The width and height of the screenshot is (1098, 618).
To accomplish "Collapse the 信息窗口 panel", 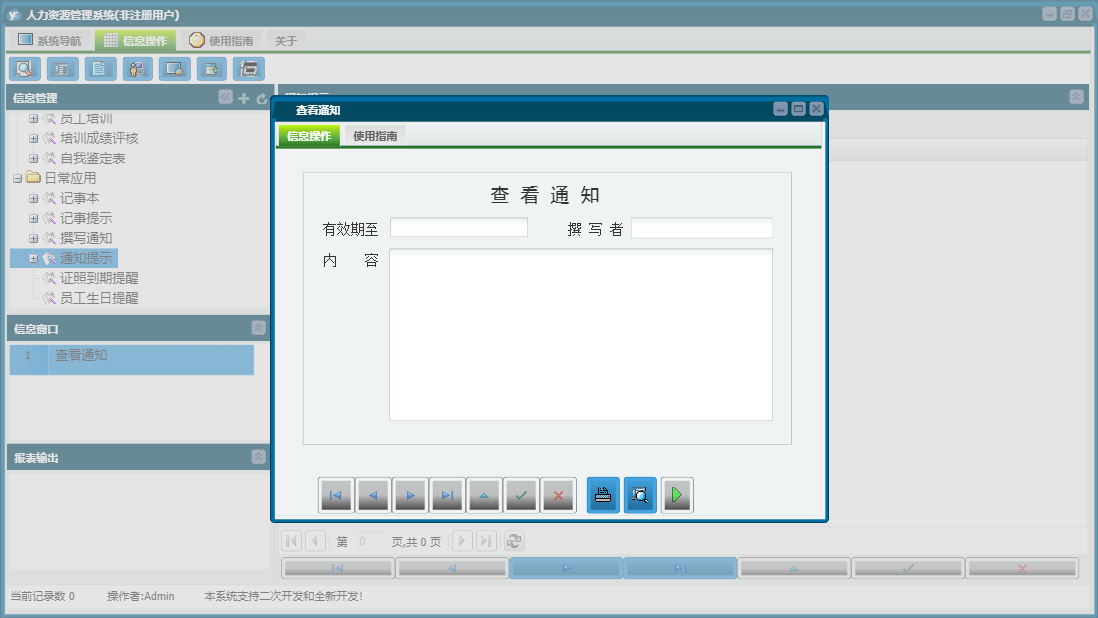I will 258,328.
